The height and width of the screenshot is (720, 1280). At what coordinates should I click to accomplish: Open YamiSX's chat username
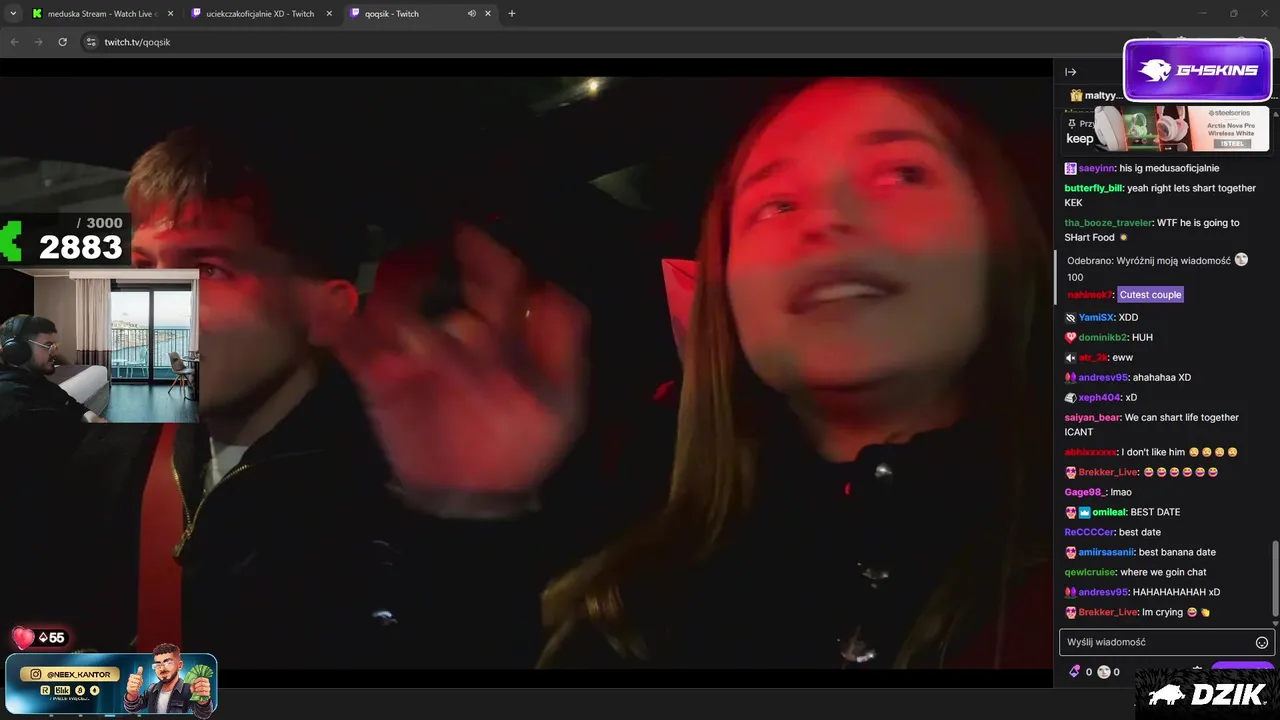tap(1097, 317)
